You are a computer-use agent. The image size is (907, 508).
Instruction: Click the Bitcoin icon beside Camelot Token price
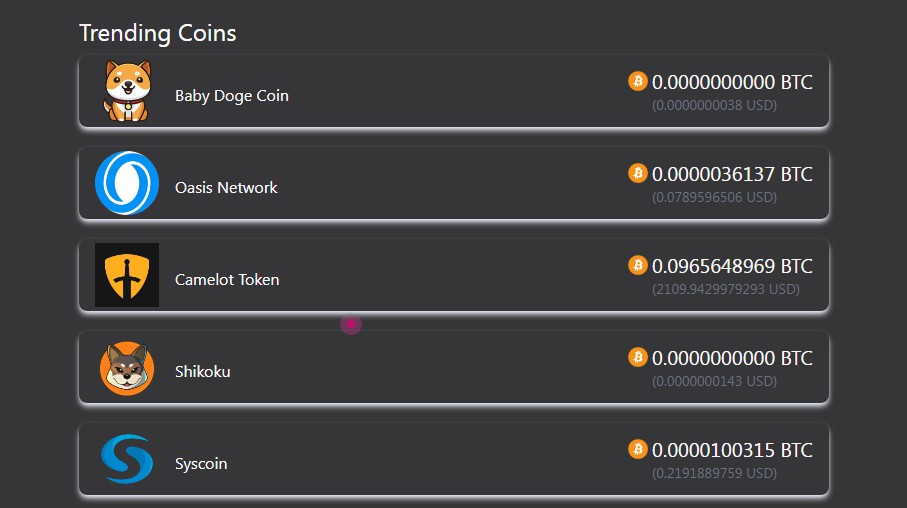[x=638, y=265]
